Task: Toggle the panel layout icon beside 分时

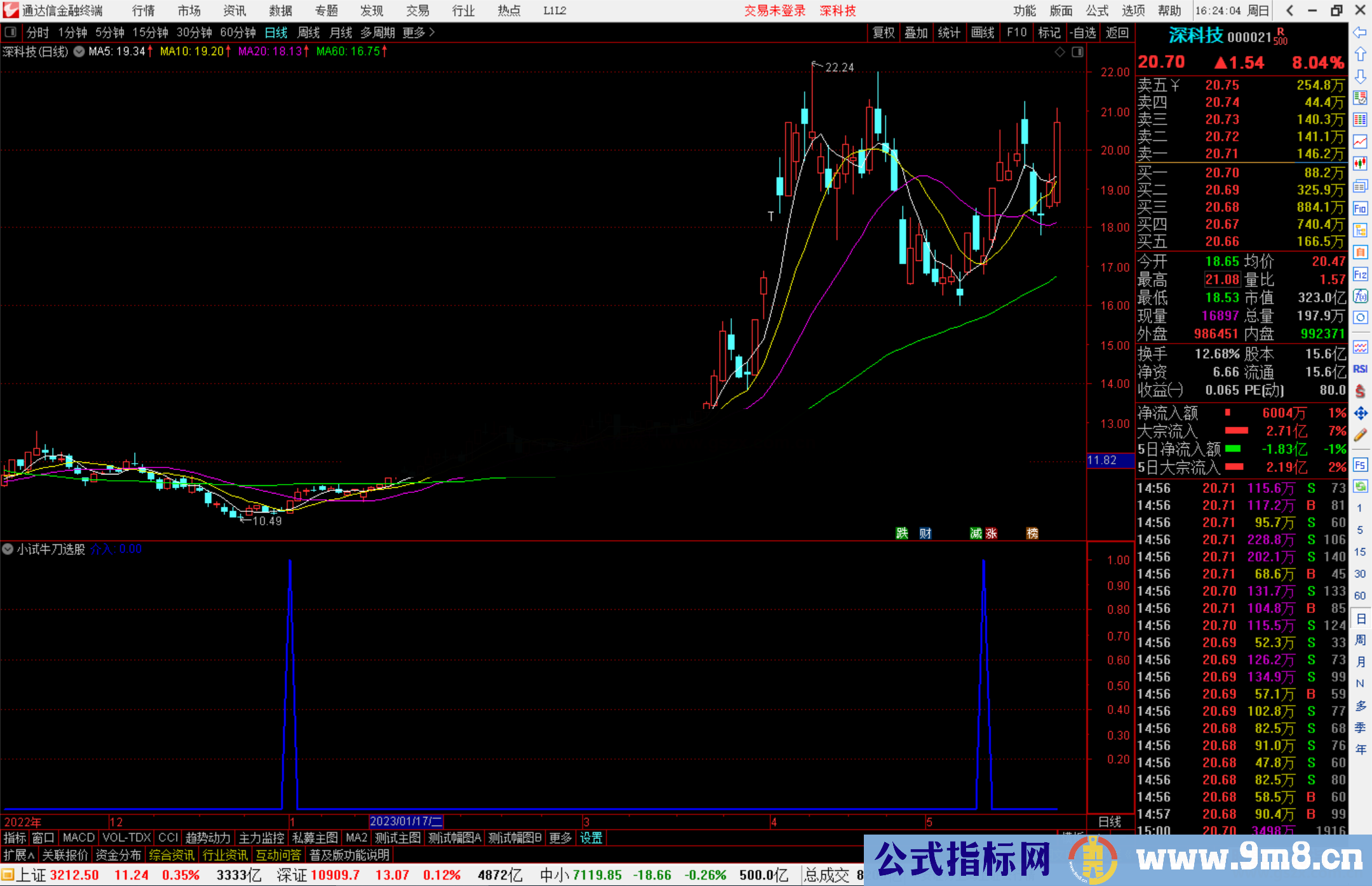Action: point(11,32)
